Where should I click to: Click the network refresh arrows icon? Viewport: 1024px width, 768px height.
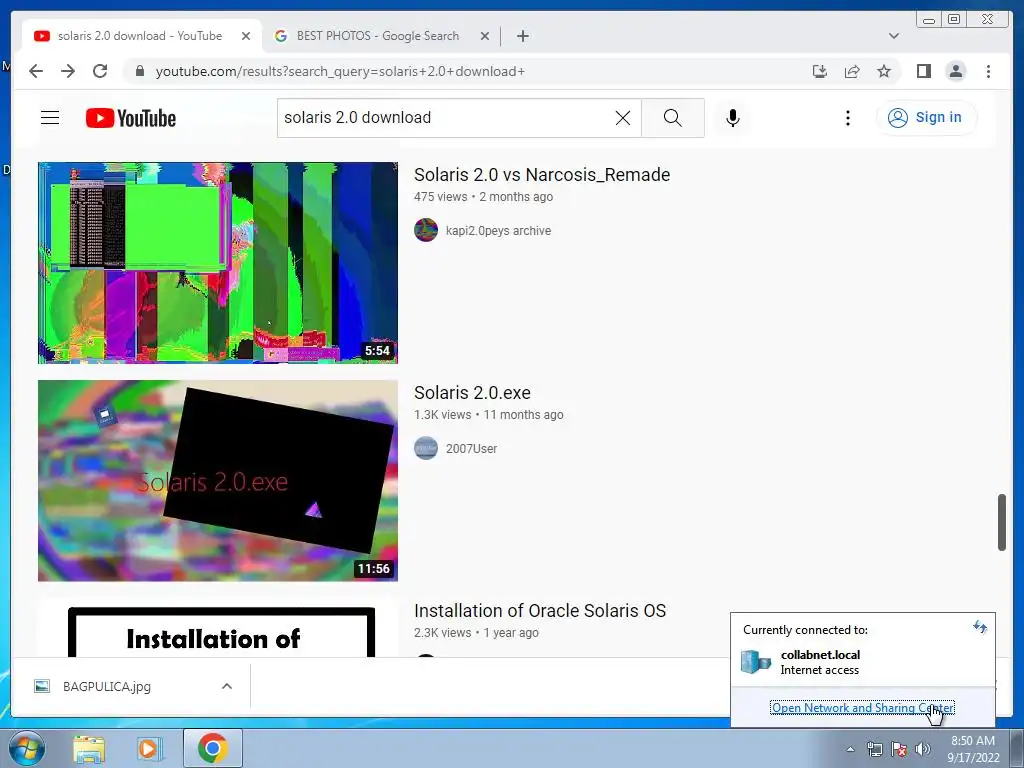pos(980,627)
